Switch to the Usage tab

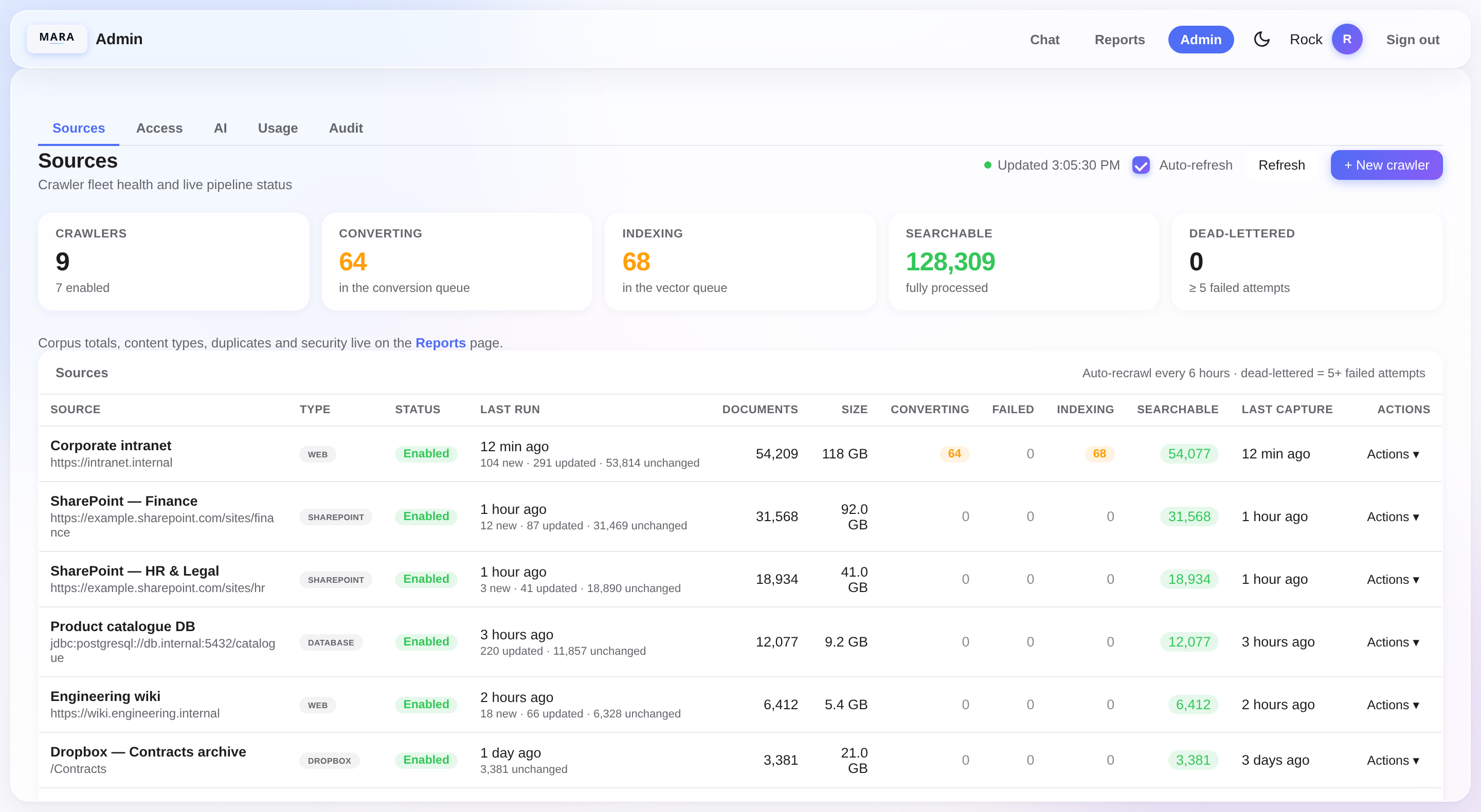[278, 128]
